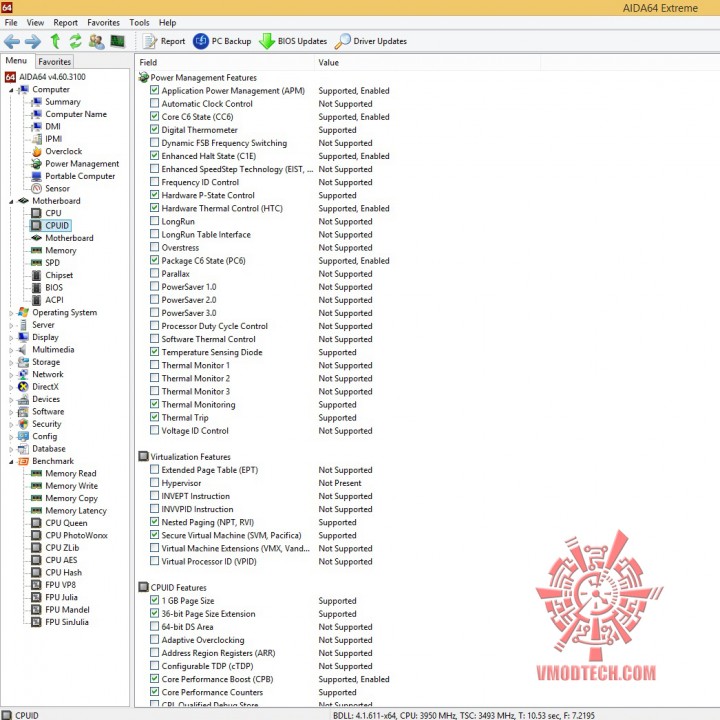720x720 pixels.
Task: Click the Back arrow toolbar icon
Action: tap(12, 41)
